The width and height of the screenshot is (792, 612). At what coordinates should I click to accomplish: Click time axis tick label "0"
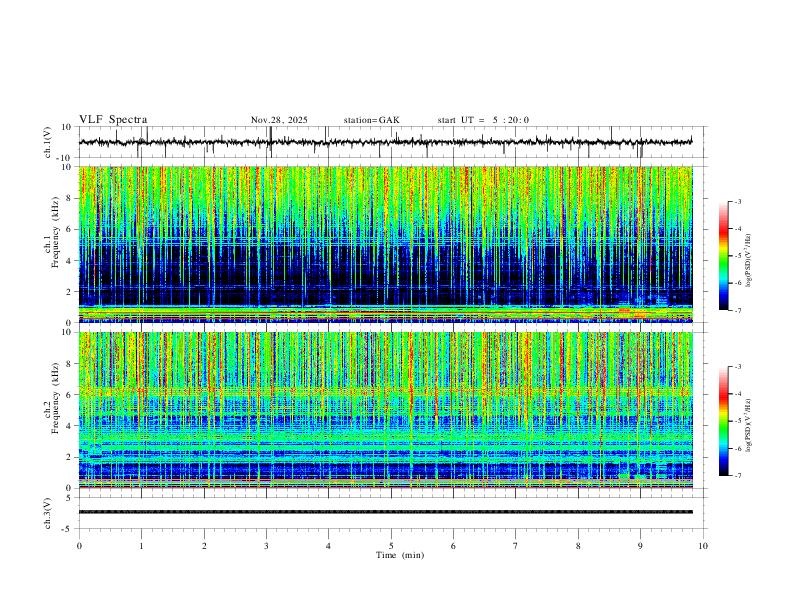point(79,546)
